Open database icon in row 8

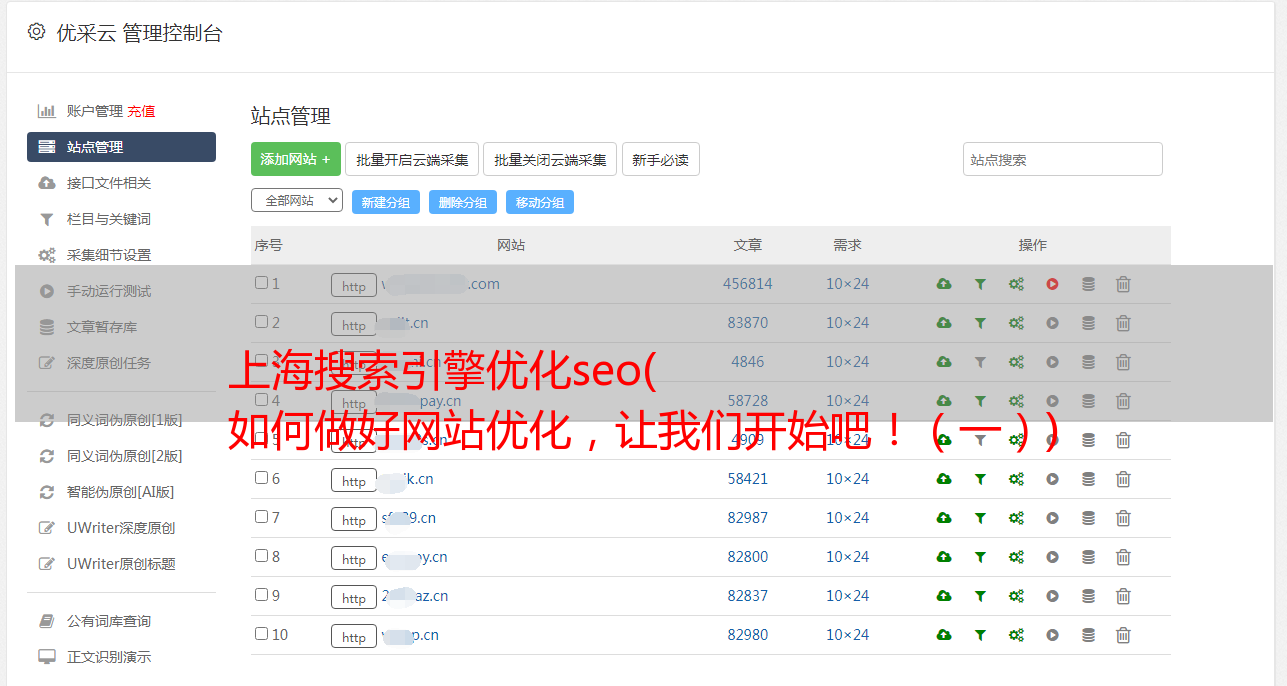tap(1088, 557)
